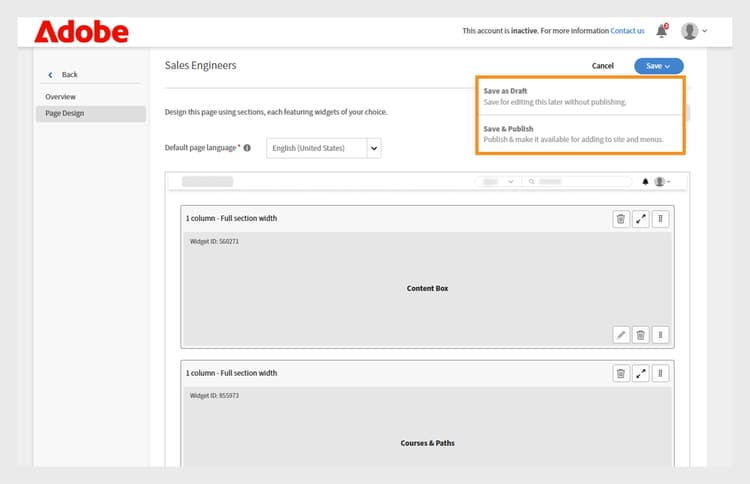This screenshot has height=484, width=750.
Task: Follow the Contact us link
Action: [628, 31]
